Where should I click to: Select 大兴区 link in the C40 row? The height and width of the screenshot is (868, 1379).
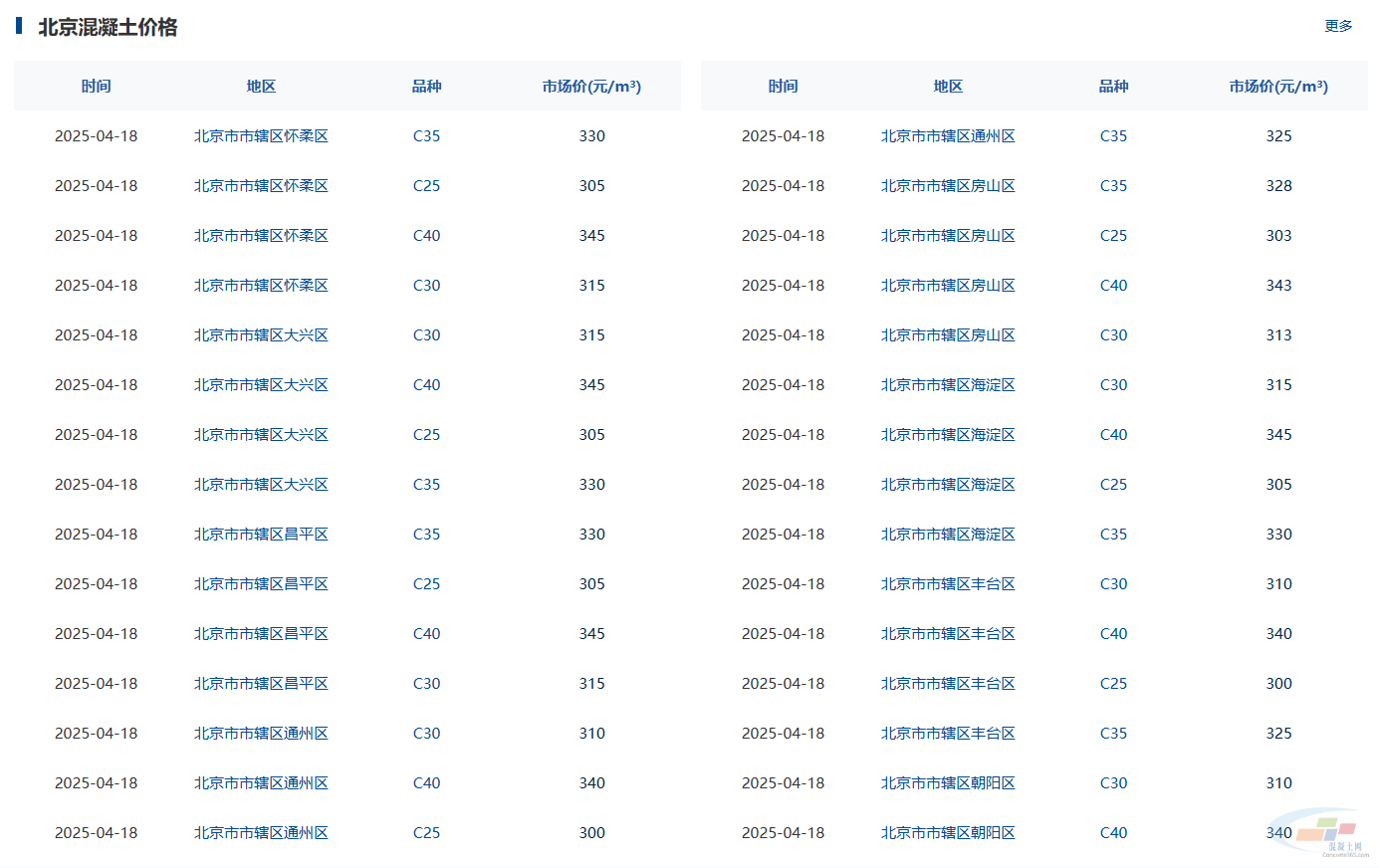click(261, 385)
